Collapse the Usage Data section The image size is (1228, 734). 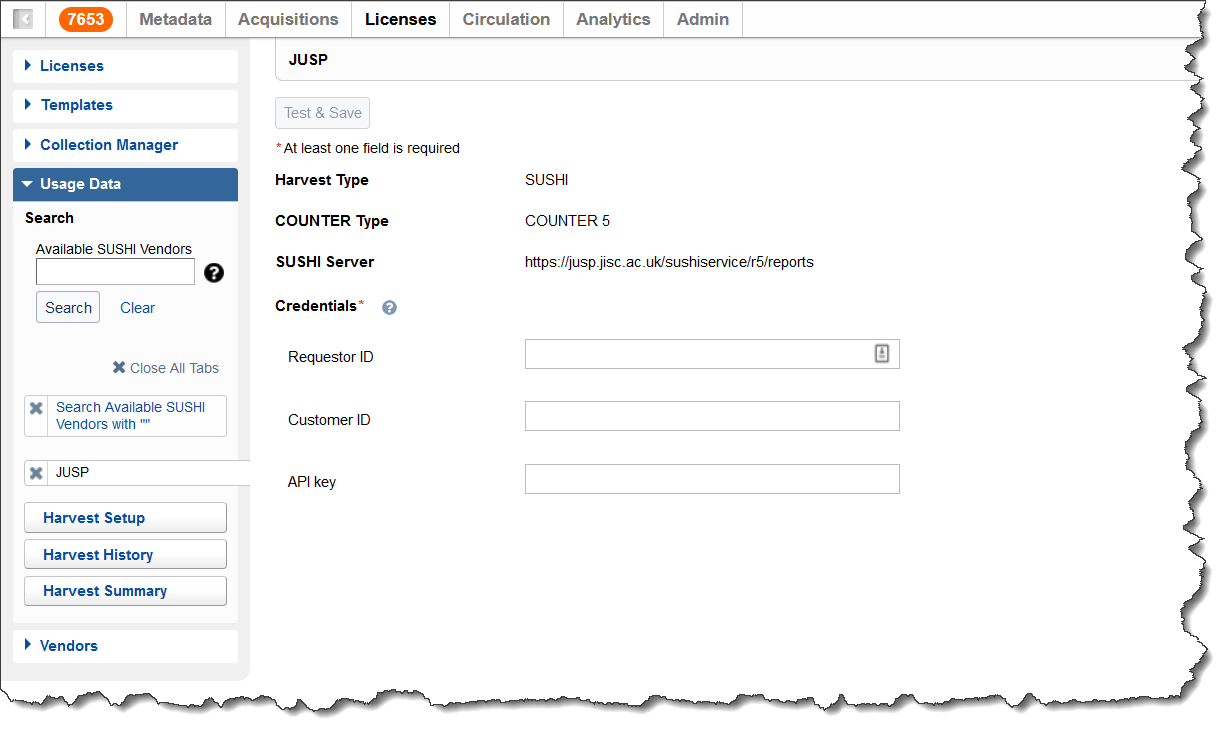pos(125,184)
